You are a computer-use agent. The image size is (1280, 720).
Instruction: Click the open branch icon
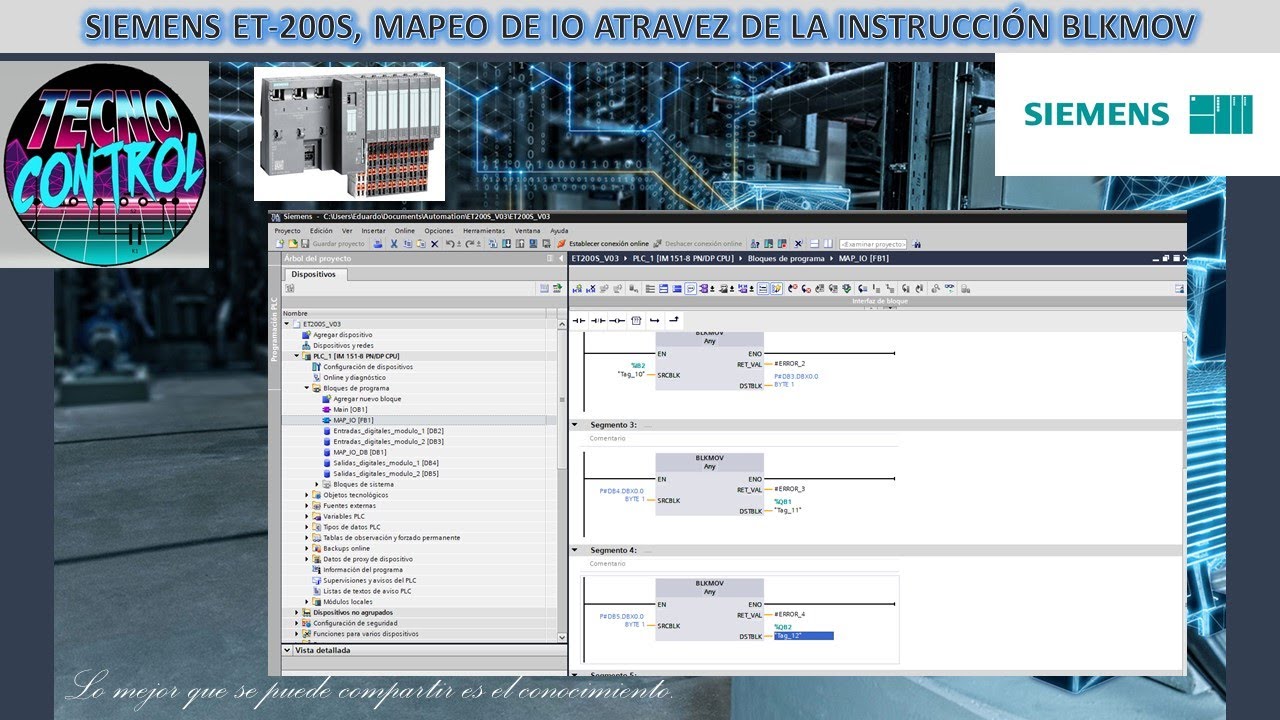(654, 320)
